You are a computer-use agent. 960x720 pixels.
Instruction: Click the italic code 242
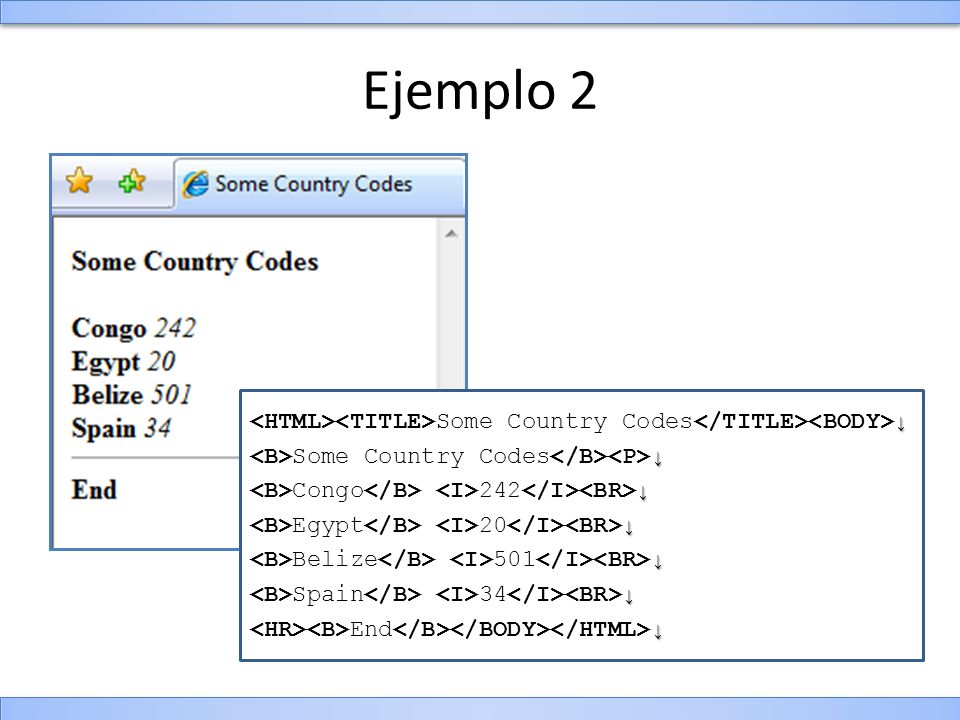[174, 328]
